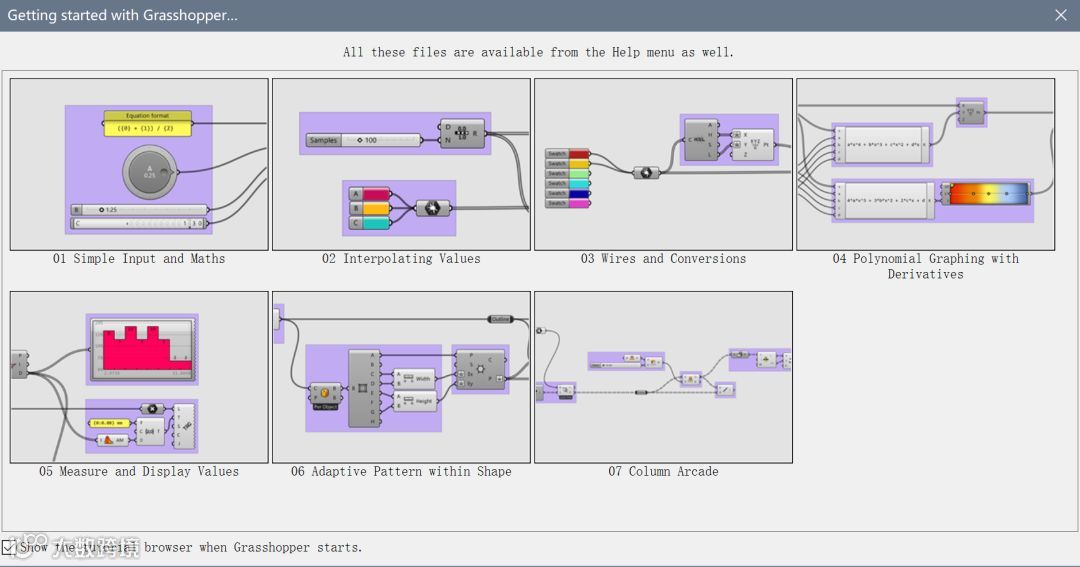Click '06 Adaptive Pattern within Shape' caption

(x=402, y=472)
